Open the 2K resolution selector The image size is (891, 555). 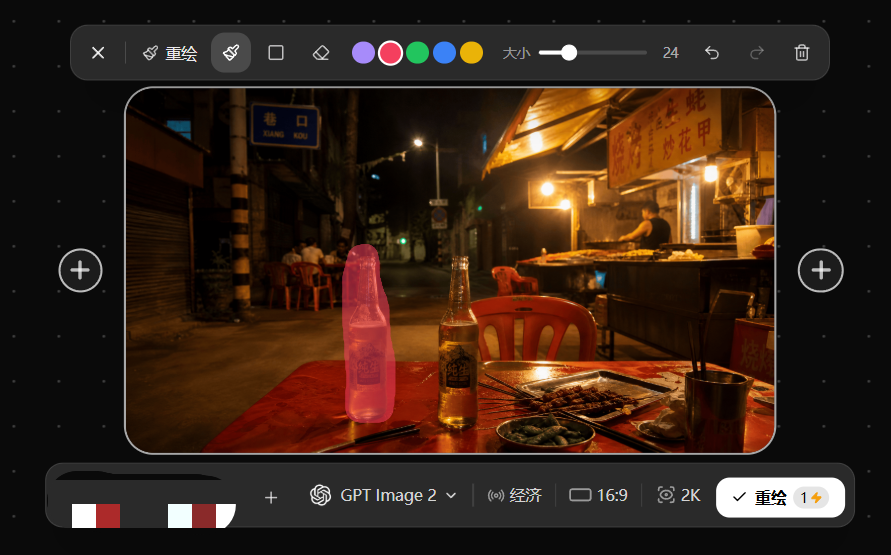pos(678,495)
